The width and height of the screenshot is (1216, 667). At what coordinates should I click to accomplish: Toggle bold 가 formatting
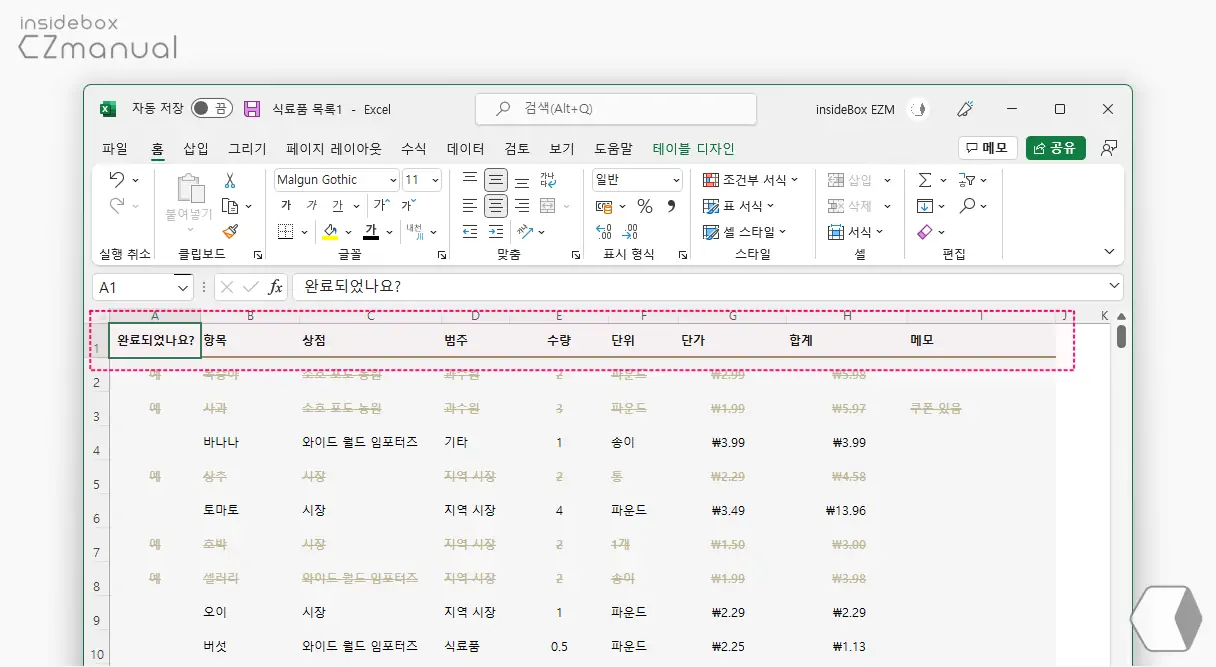[x=286, y=206]
